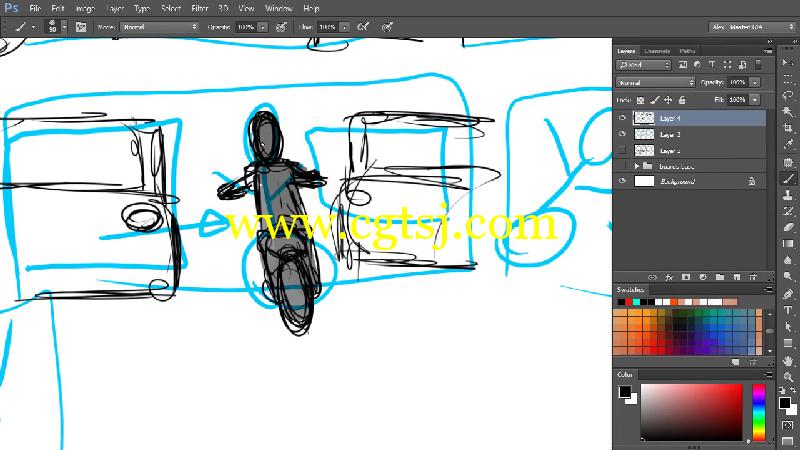Turn layer filtering on or off

tap(758, 65)
